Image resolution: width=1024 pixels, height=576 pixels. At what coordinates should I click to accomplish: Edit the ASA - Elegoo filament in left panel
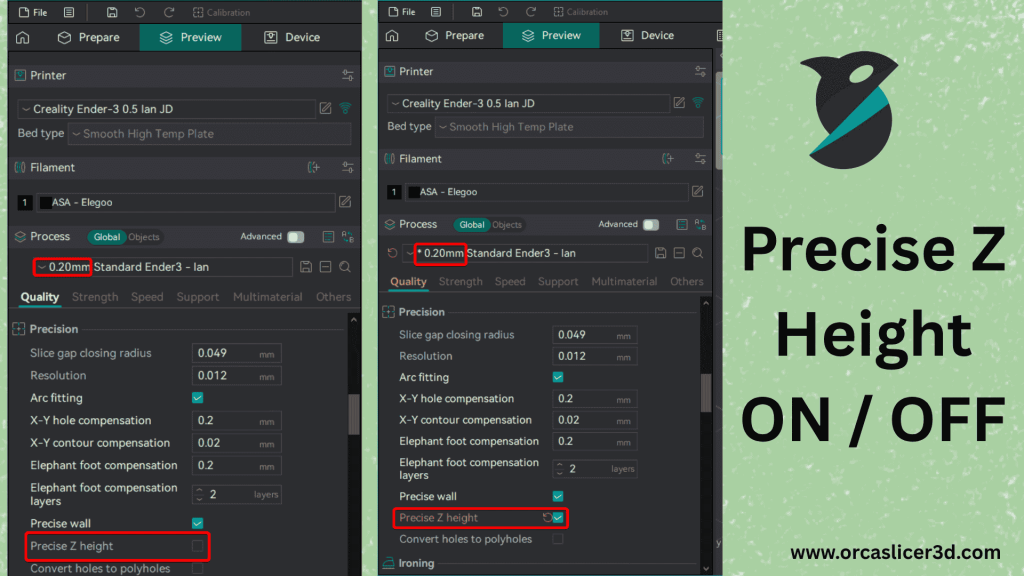click(x=345, y=202)
